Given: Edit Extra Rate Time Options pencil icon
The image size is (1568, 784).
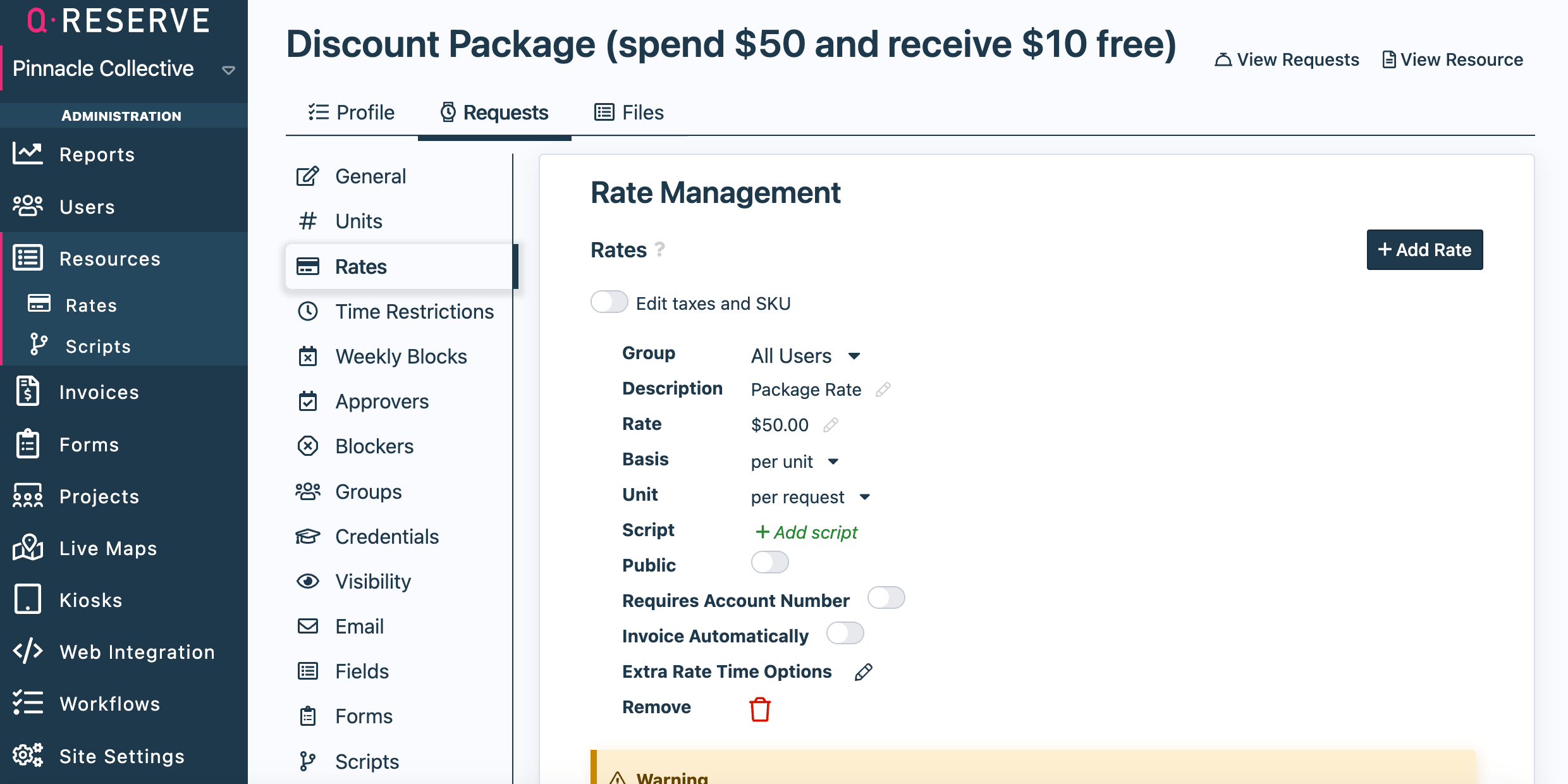Looking at the screenshot, I should tap(863, 672).
